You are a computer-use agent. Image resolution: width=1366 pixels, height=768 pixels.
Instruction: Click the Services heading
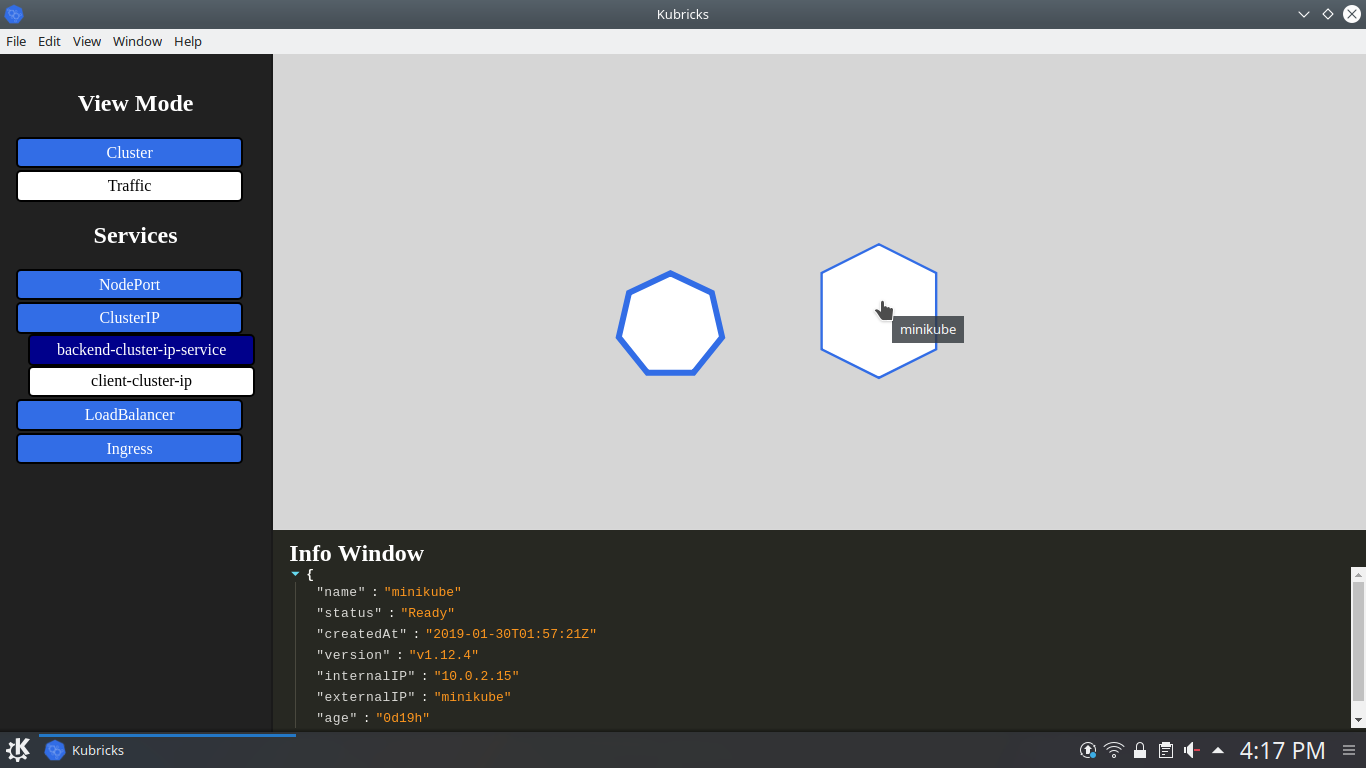[135, 235]
